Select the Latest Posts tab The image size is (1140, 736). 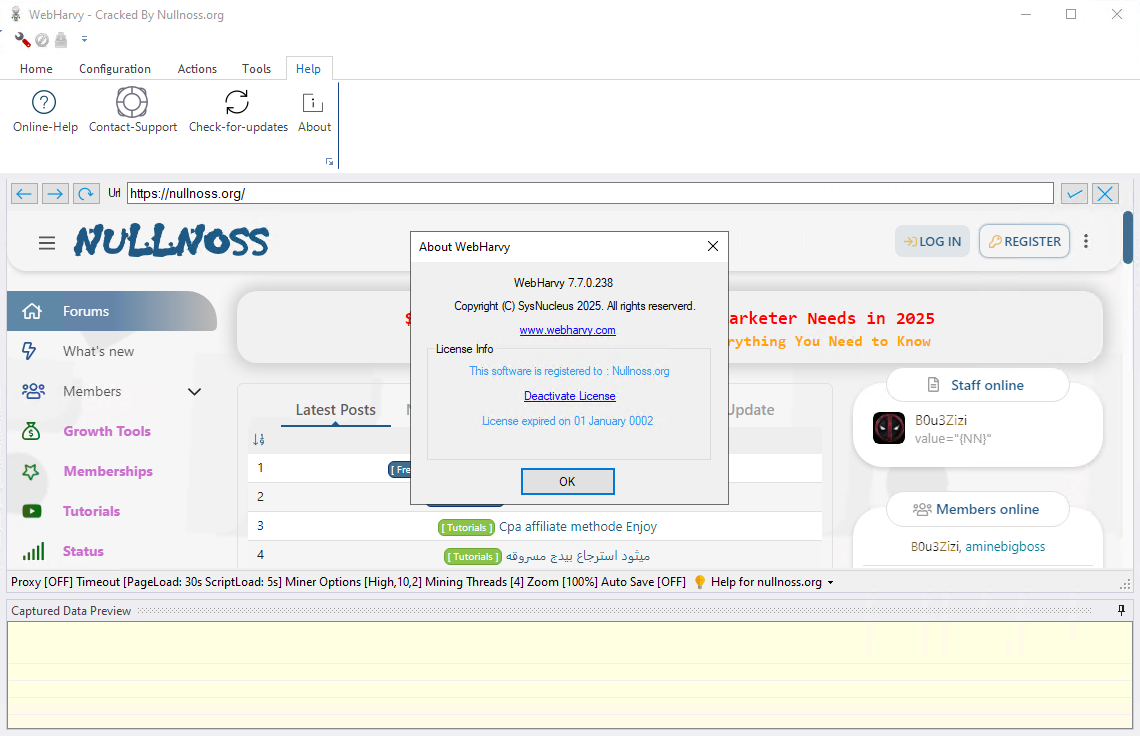coord(335,410)
